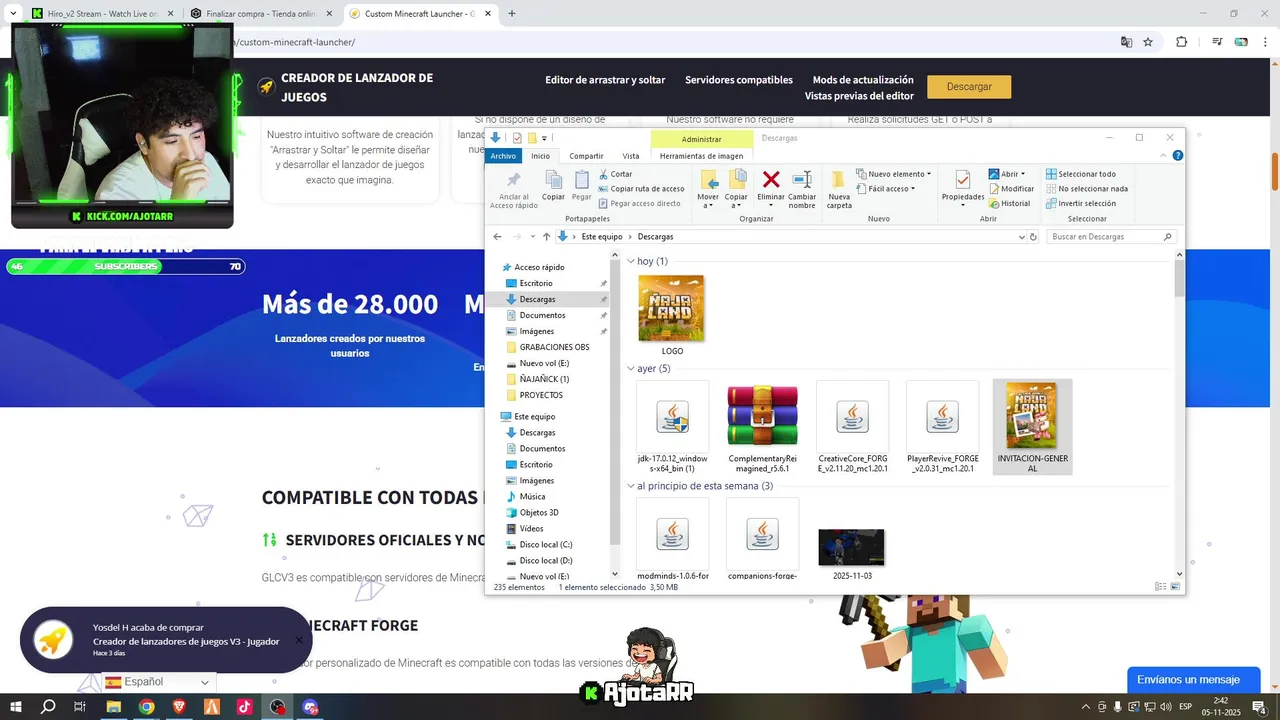
Task: Go back with the Explorer back arrow
Action: 498,237
